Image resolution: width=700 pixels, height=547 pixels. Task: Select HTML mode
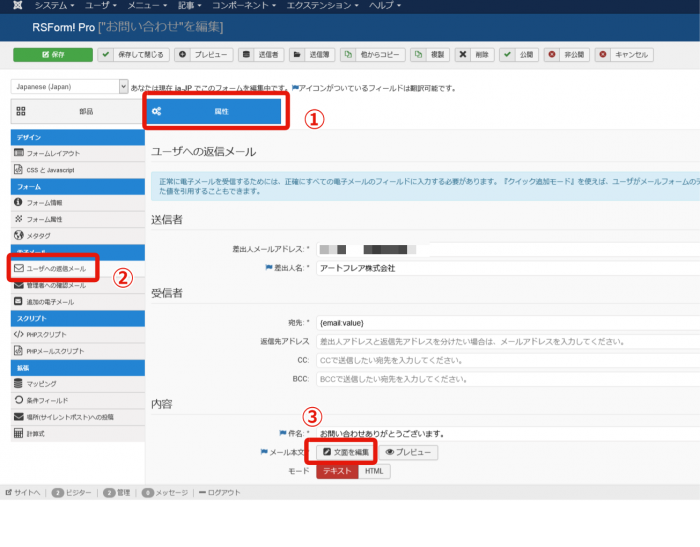pos(374,471)
